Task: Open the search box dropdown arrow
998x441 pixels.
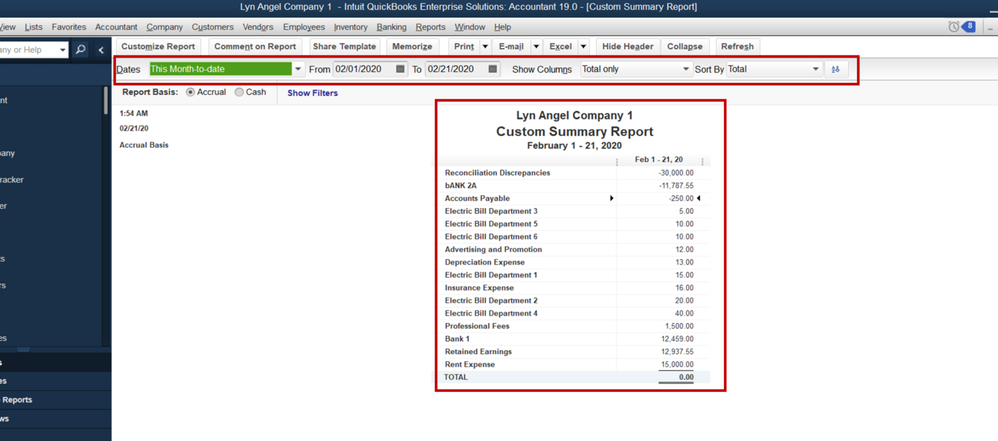Action: click(62, 50)
